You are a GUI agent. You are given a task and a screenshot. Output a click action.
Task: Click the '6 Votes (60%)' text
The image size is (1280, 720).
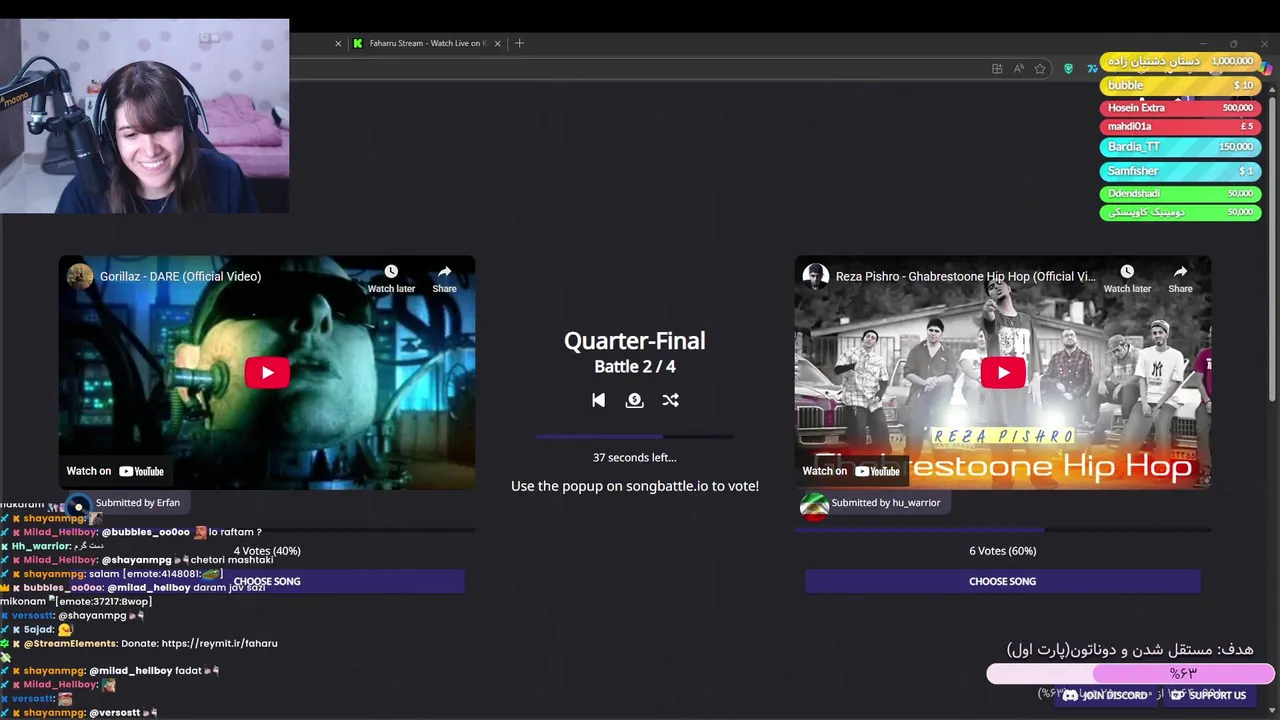pyautogui.click(x=1002, y=551)
